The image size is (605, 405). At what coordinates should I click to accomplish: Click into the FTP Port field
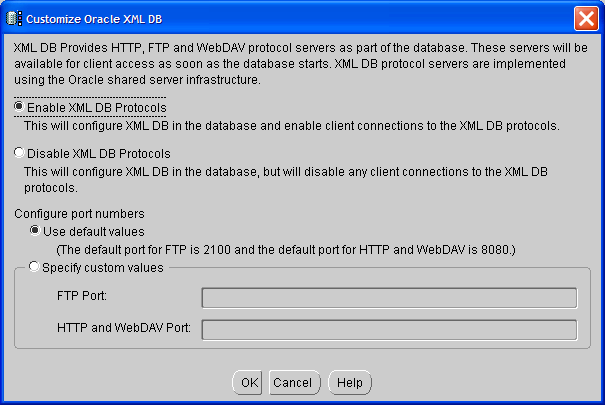[389, 297]
